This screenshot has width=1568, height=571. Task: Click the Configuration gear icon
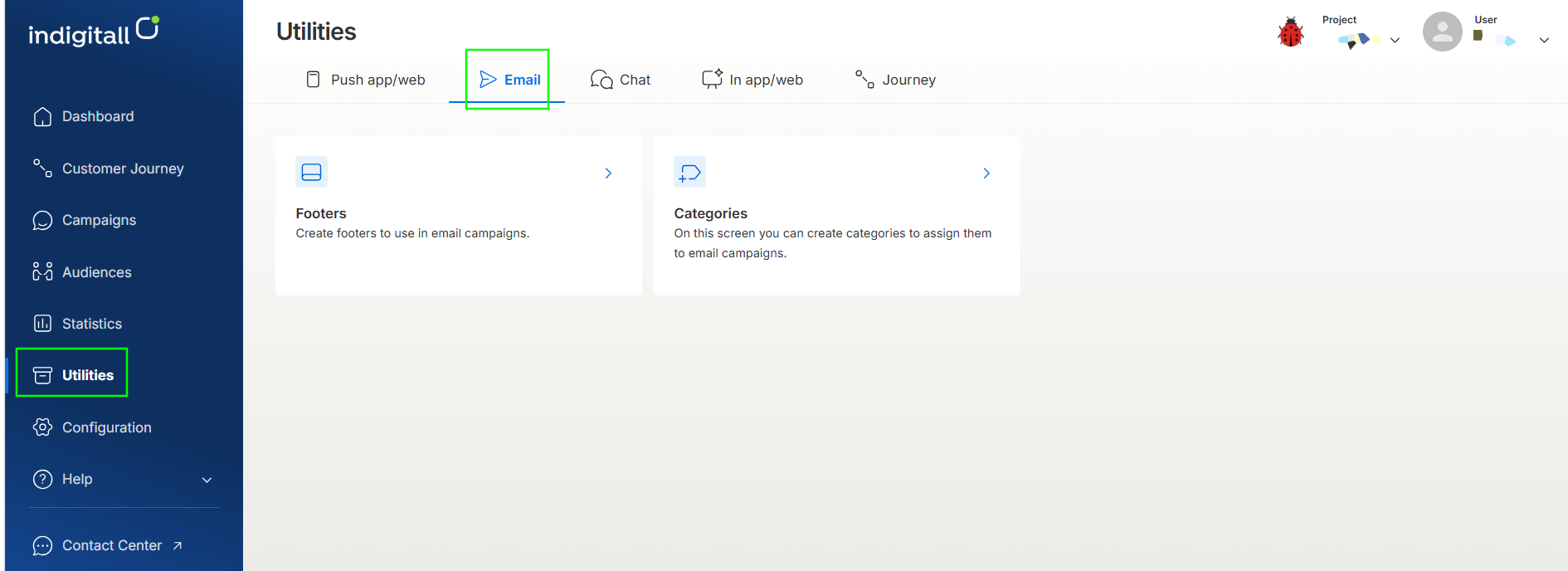pyautogui.click(x=42, y=427)
